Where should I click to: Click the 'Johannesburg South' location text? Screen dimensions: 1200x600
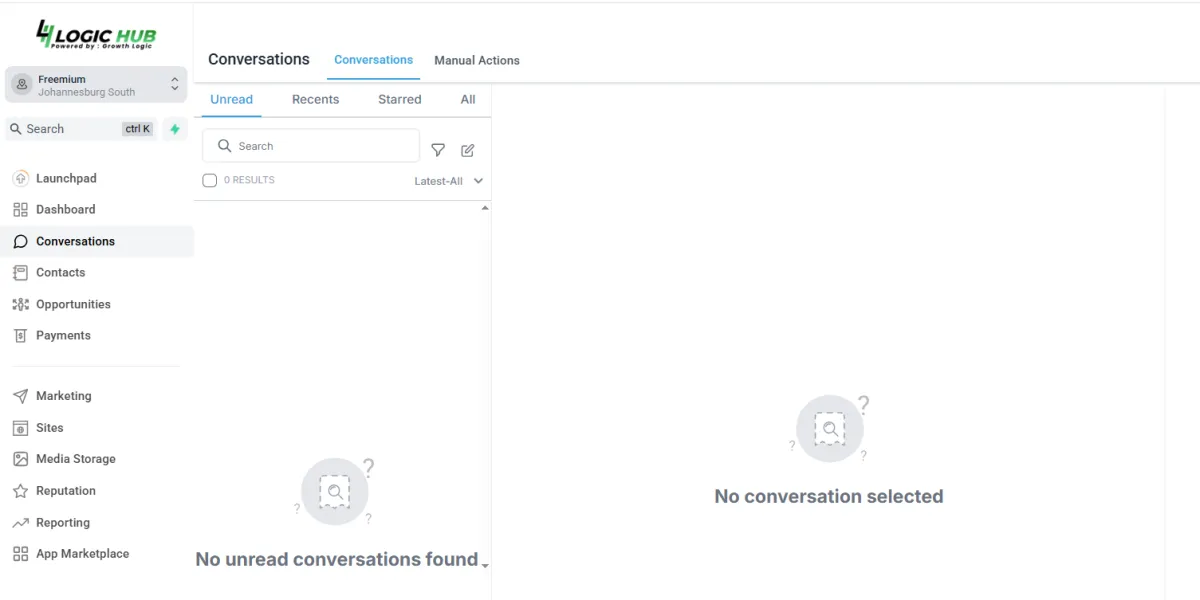[87, 92]
